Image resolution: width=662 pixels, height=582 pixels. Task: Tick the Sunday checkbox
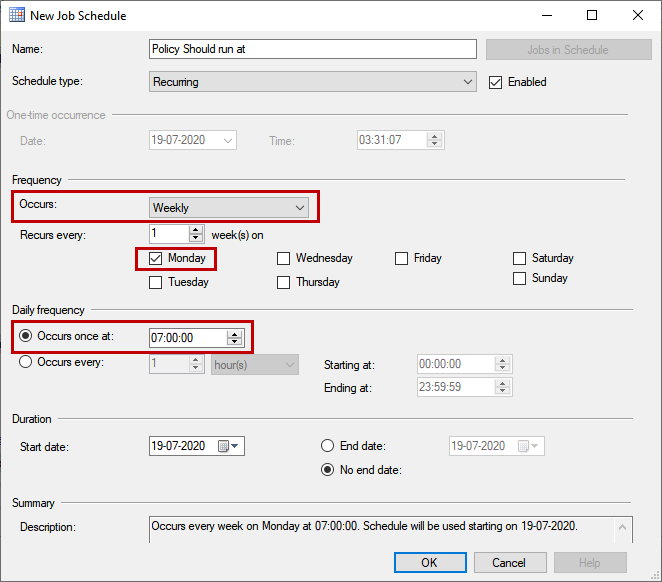tap(519, 278)
